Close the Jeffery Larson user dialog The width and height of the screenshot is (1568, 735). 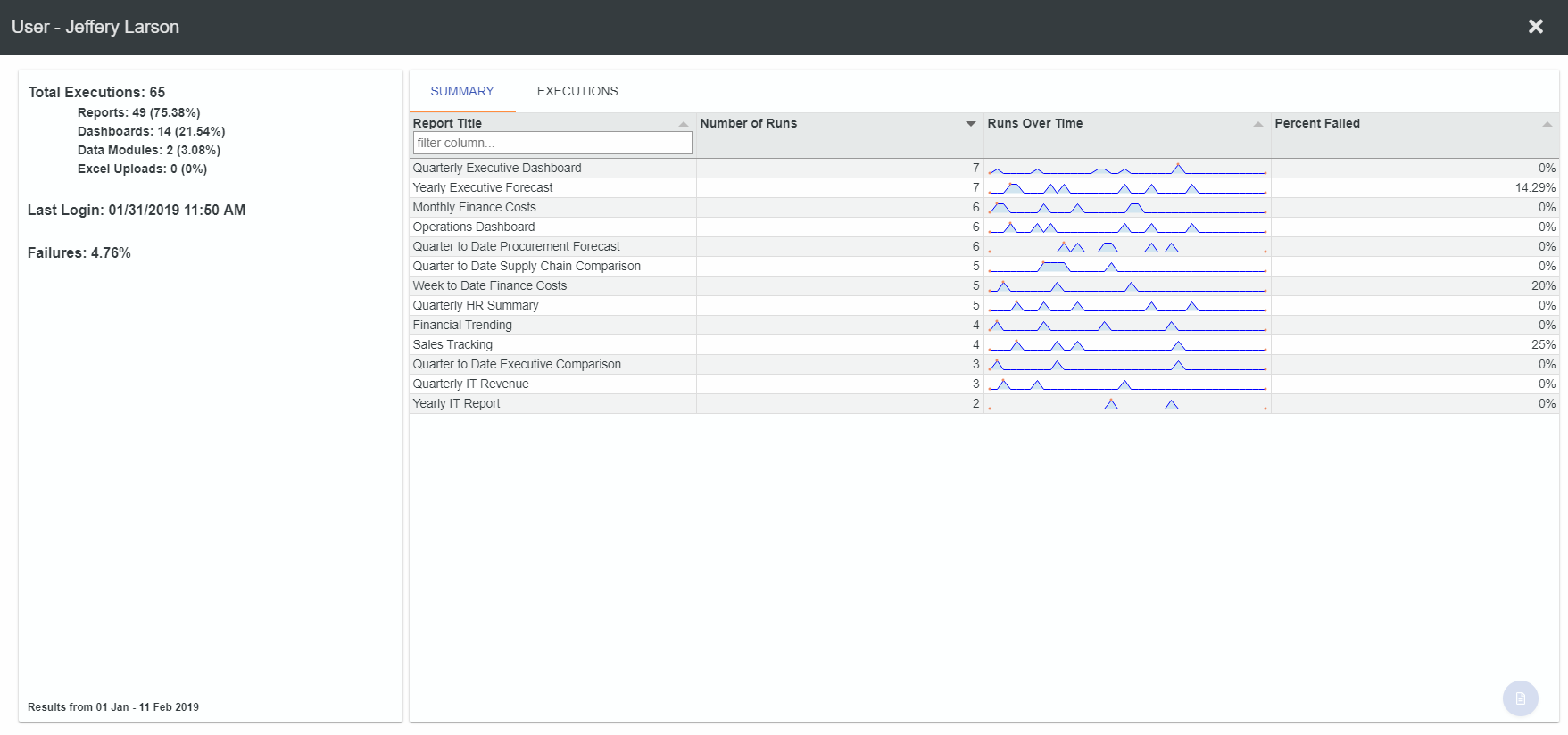(x=1535, y=27)
